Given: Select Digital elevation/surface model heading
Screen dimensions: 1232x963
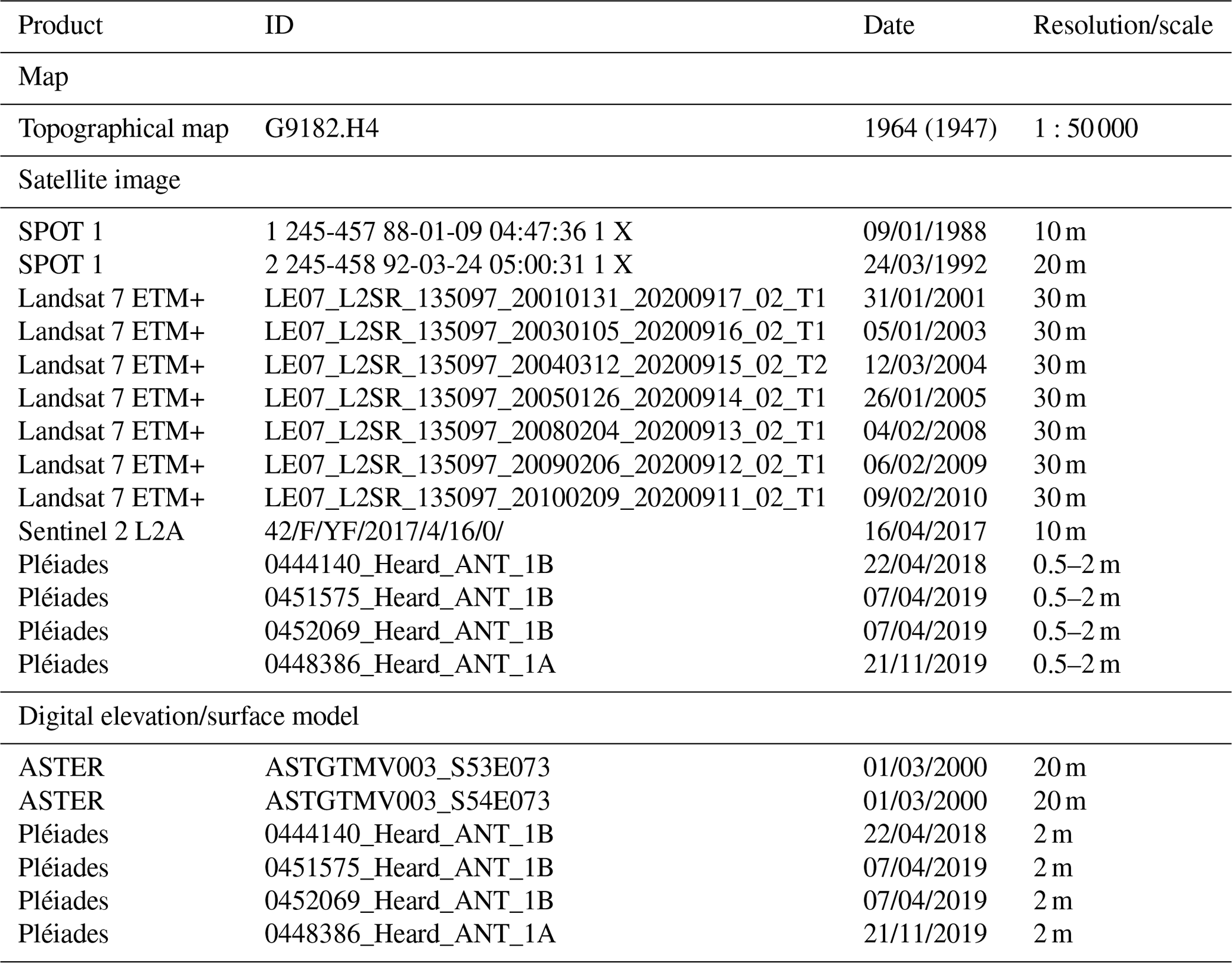Looking at the screenshot, I should pyautogui.click(x=188, y=716).
